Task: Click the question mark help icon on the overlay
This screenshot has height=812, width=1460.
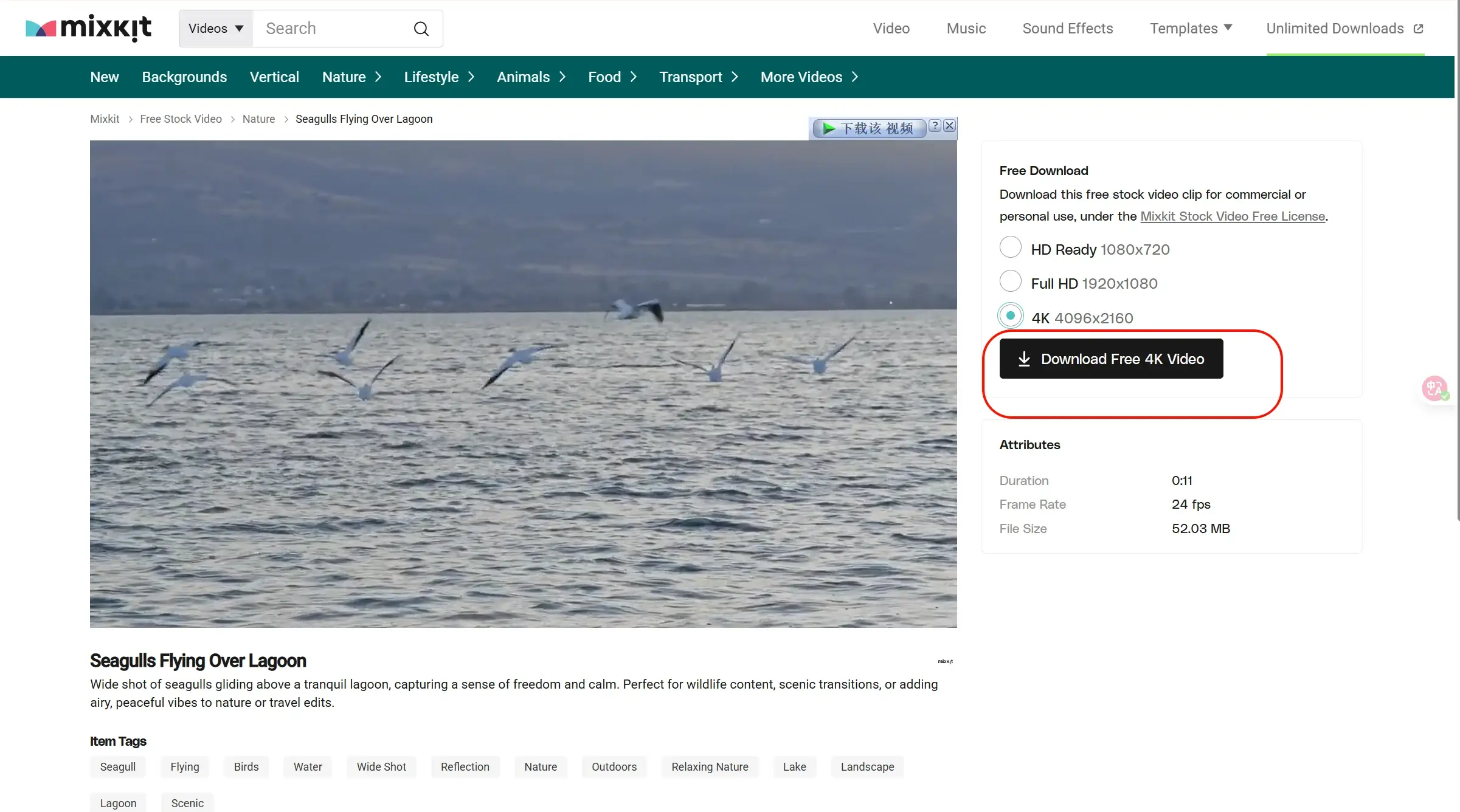Action: pos(935,126)
